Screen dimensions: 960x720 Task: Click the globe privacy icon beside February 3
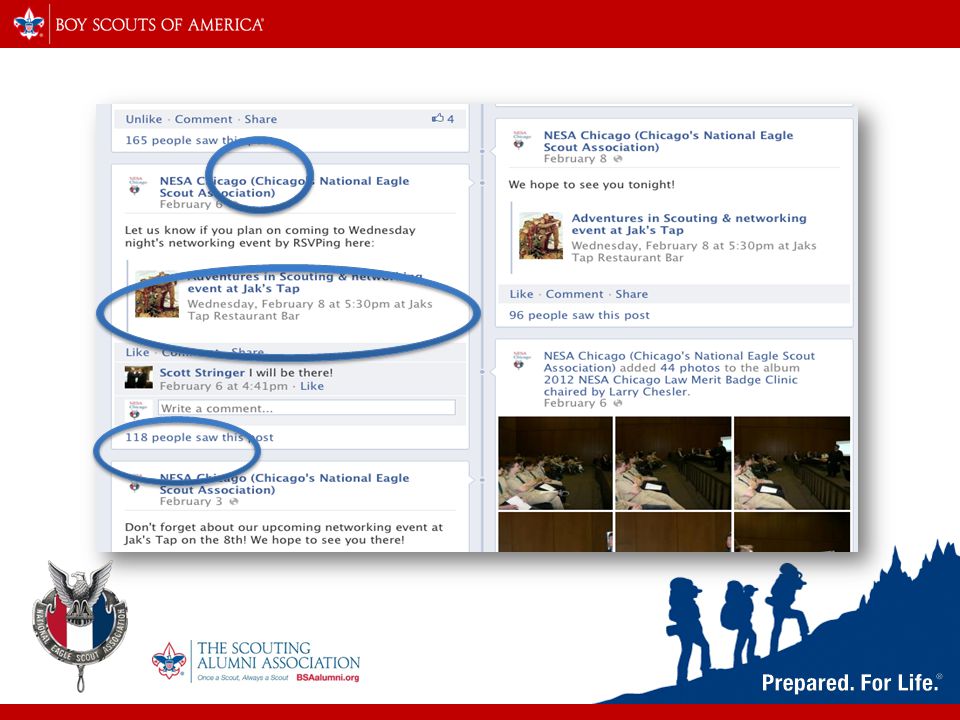tap(233, 501)
